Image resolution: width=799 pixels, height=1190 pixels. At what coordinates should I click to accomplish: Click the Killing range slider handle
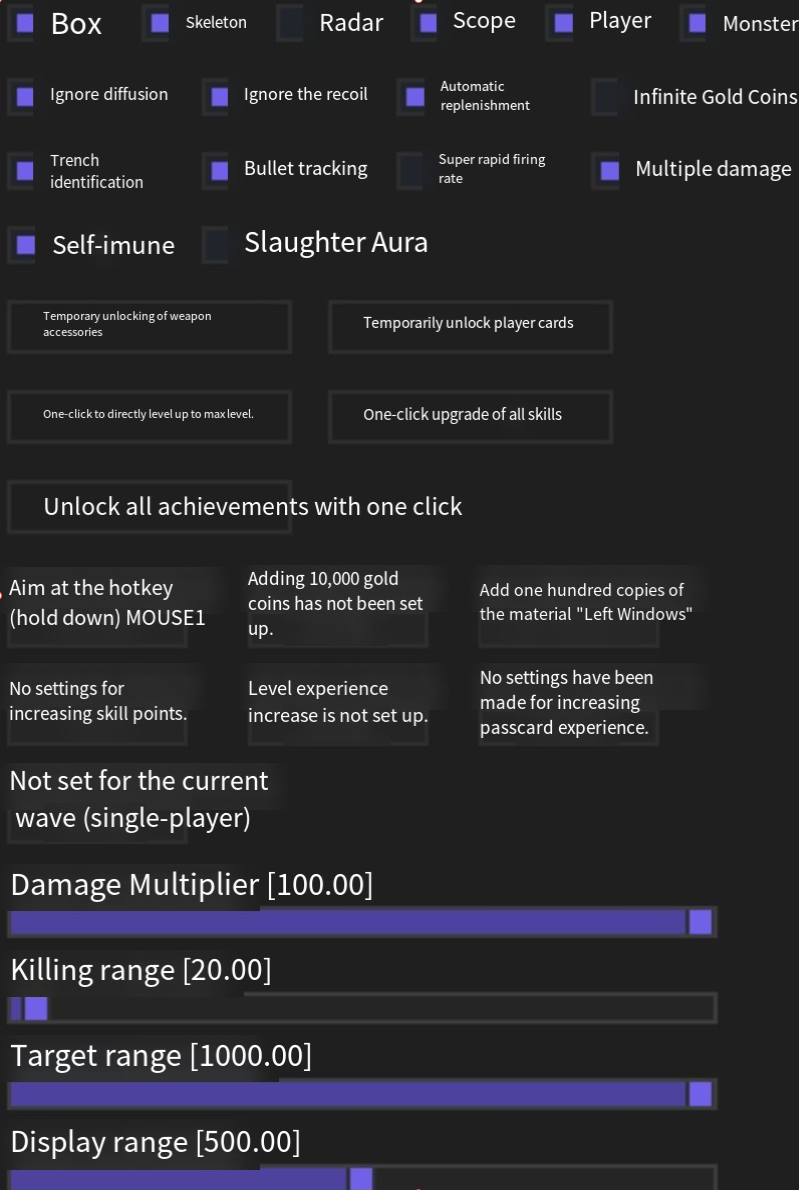click(x=36, y=1008)
